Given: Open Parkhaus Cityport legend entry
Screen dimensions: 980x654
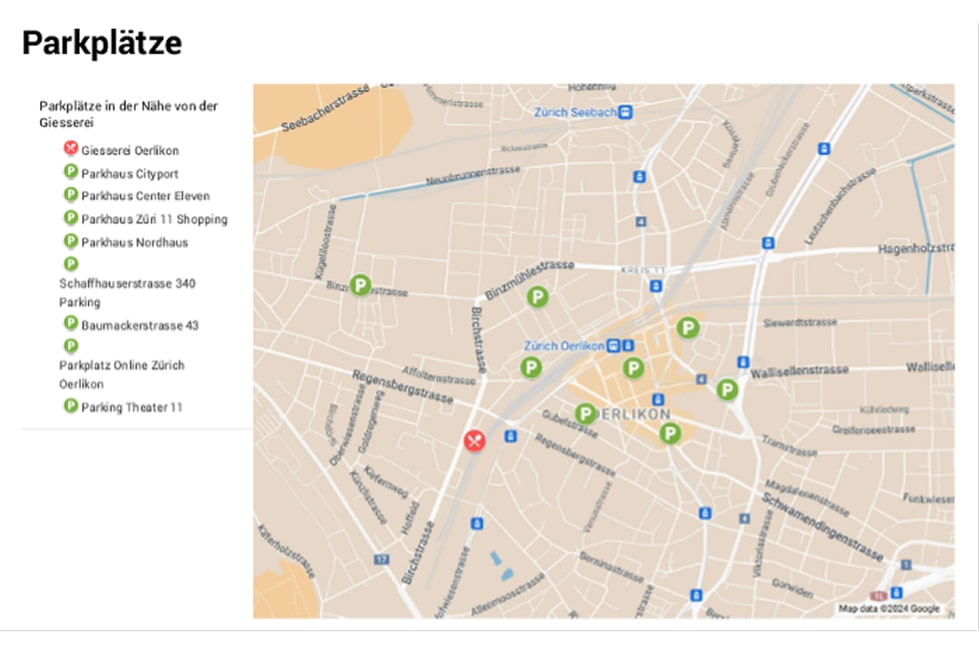Looking at the screenshot, I should [x=129, y=174].
